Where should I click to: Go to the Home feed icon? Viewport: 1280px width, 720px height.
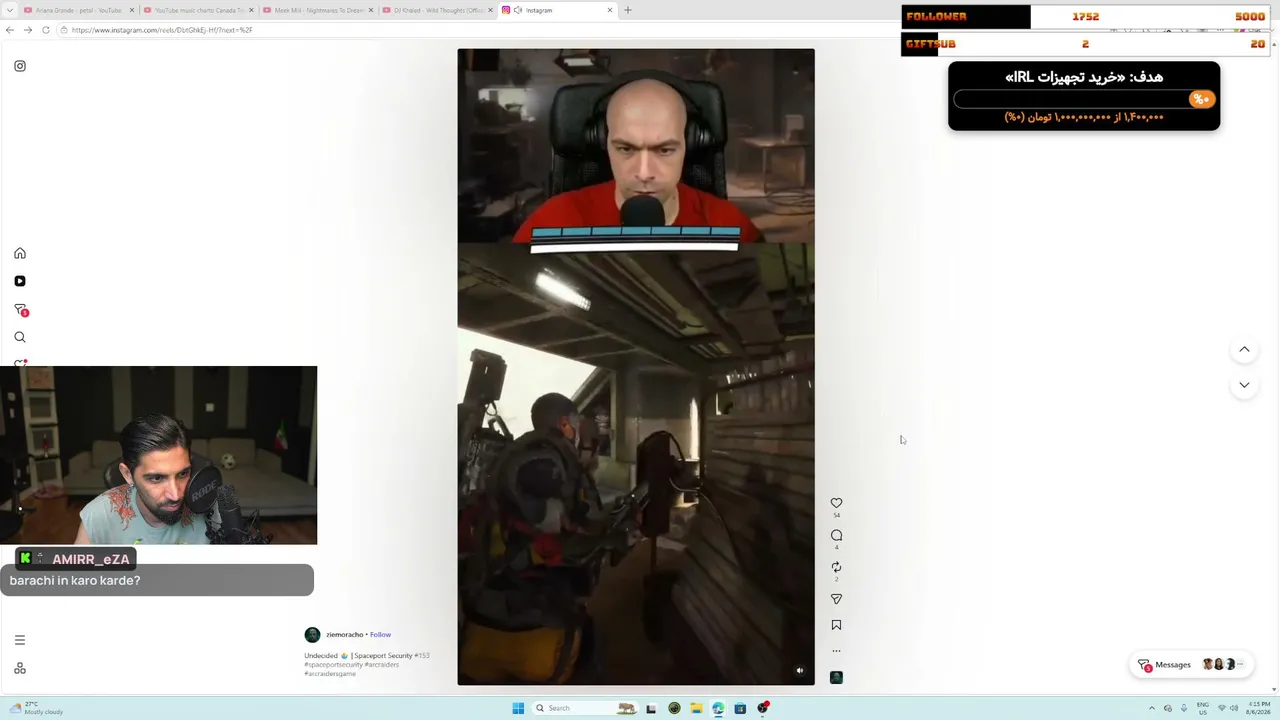point(20,253)
